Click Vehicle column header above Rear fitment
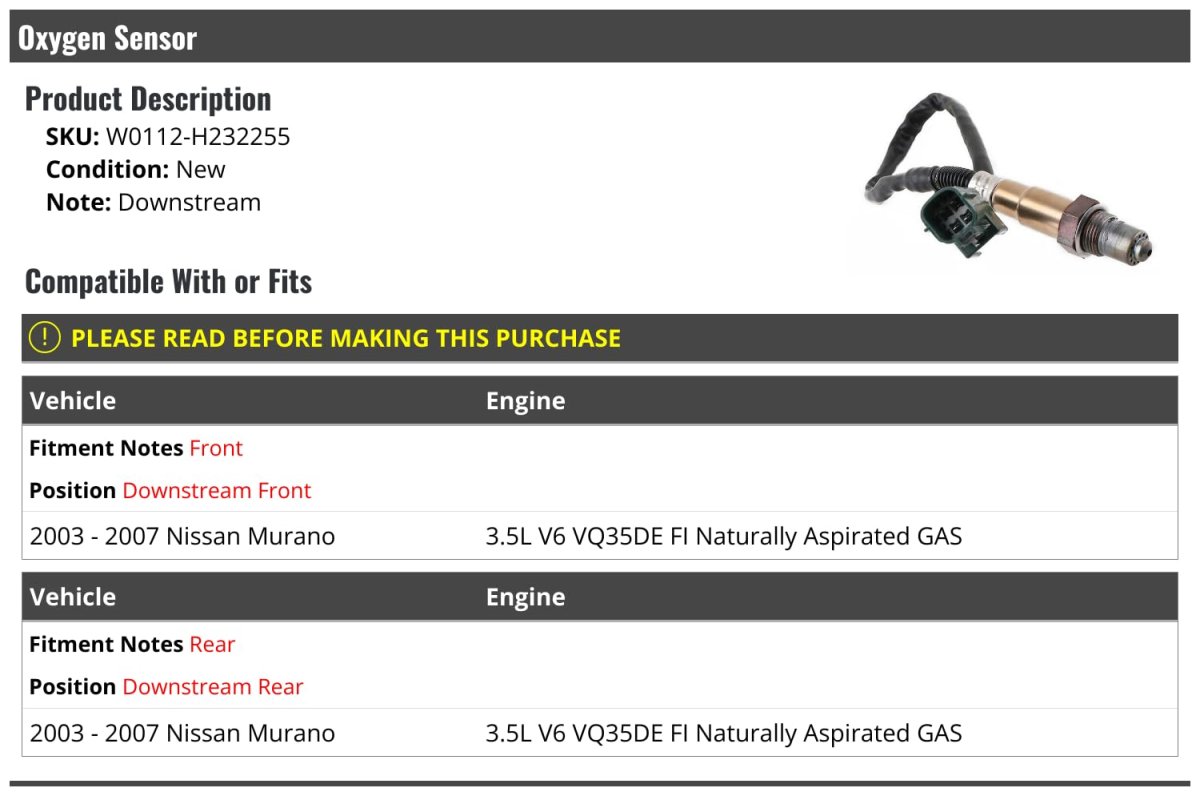 [73, 597]
